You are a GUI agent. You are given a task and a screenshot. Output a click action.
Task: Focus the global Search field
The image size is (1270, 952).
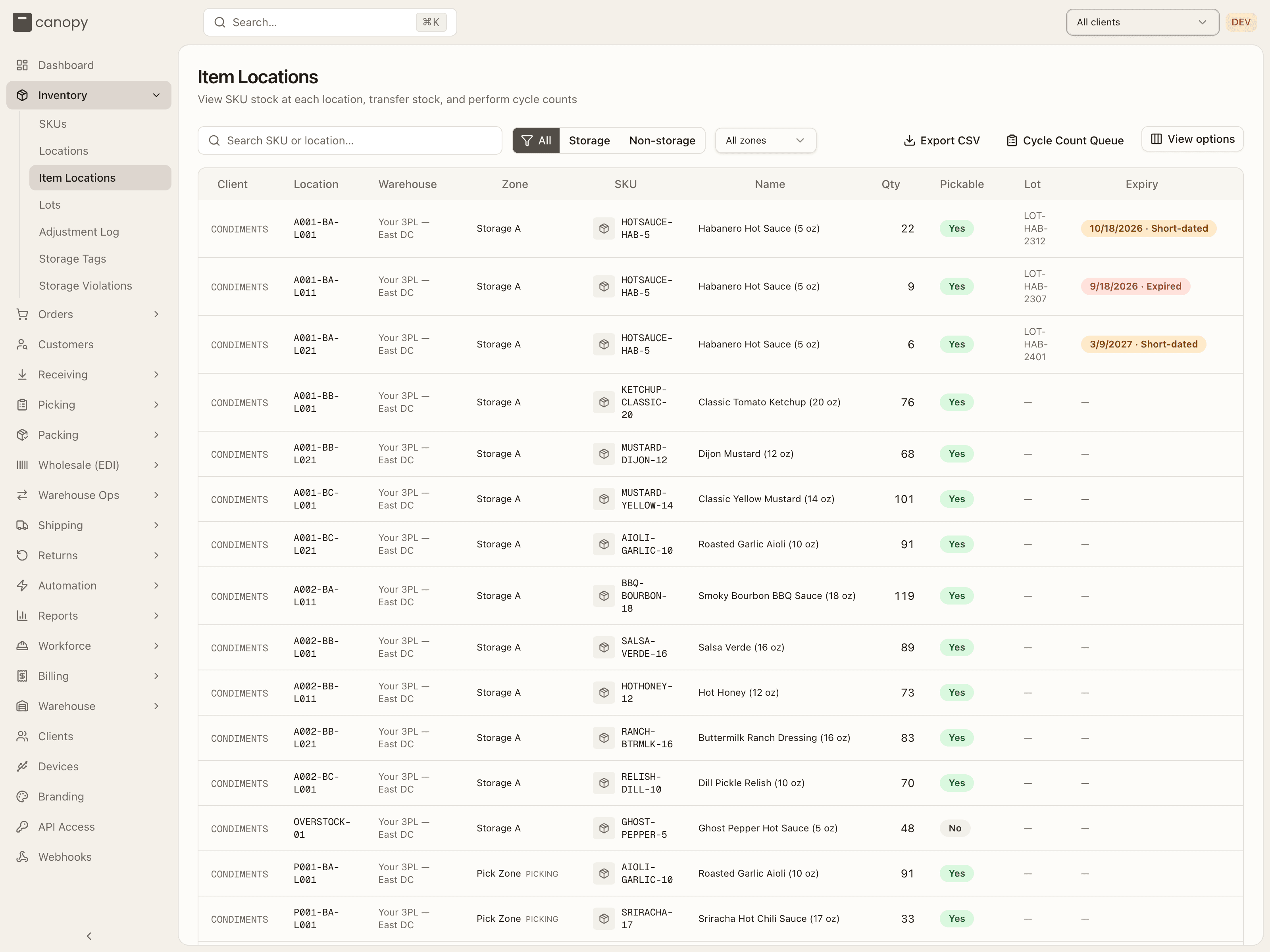click(x=330, y=22)
